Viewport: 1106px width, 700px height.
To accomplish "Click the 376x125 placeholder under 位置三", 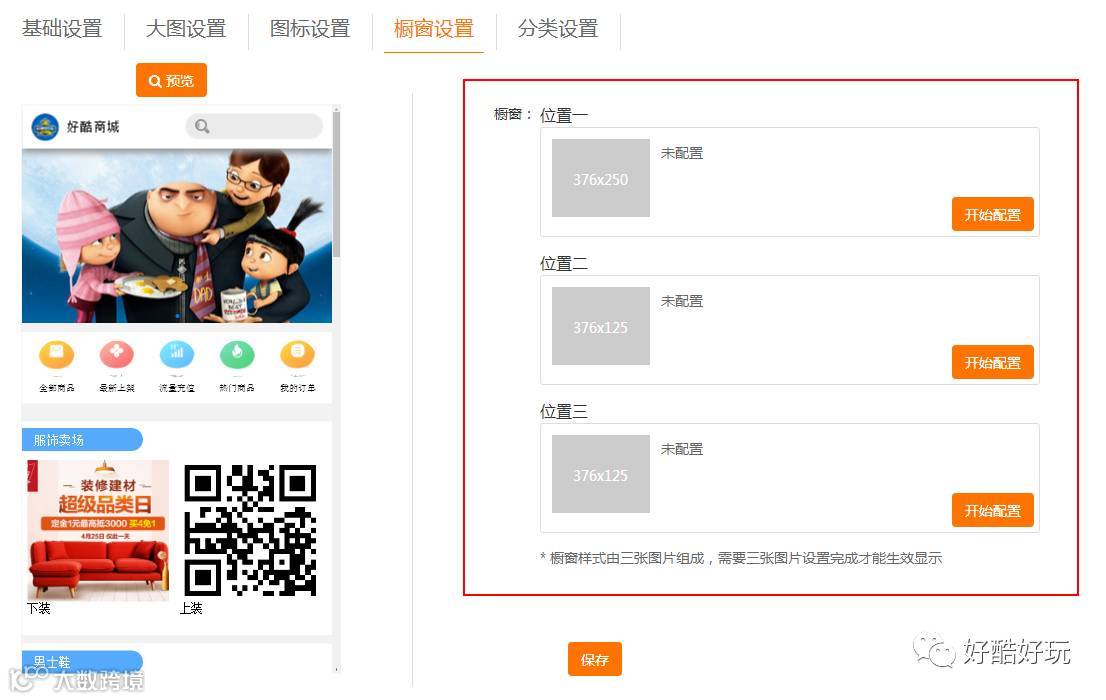I will click(x=600, y=474).
